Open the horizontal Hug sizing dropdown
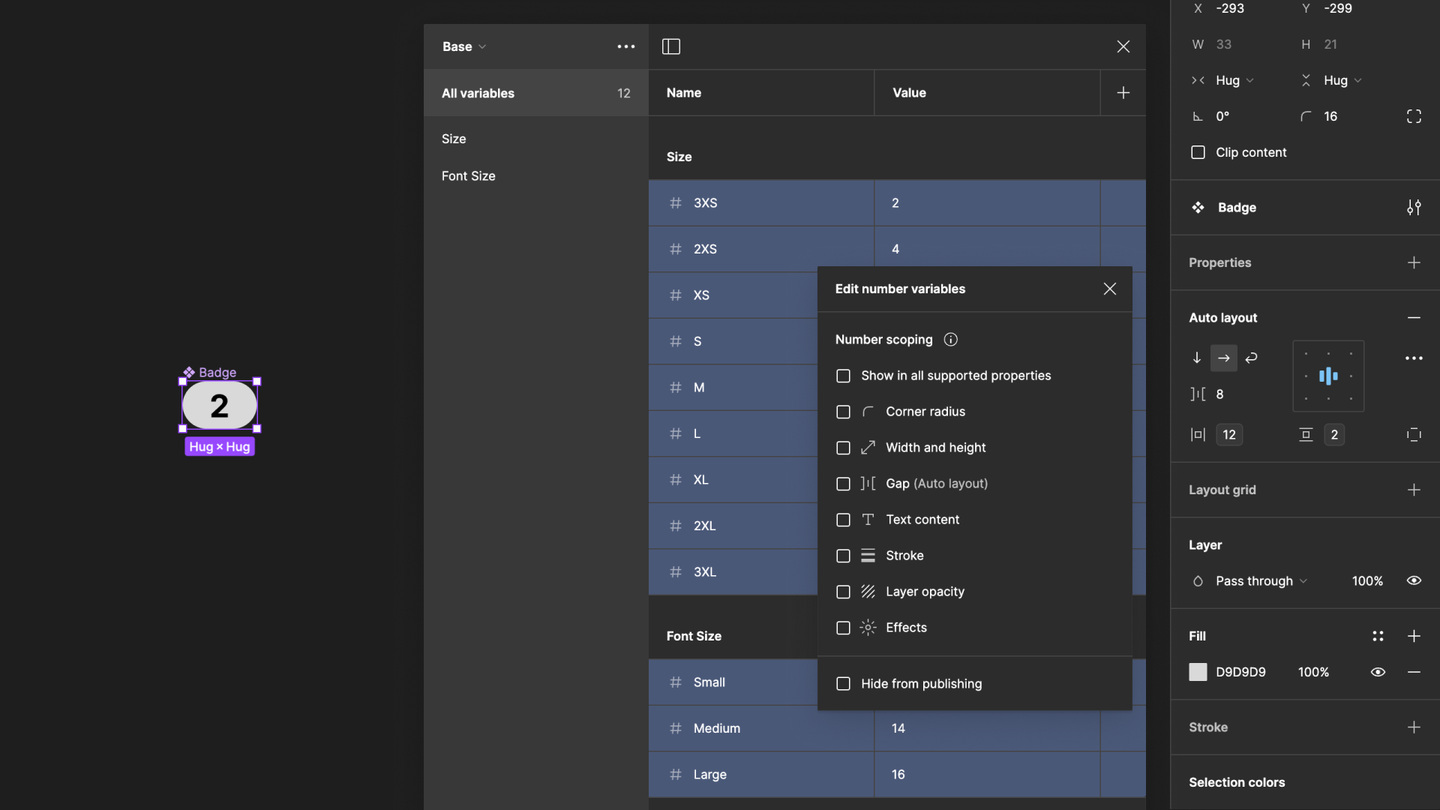1440x810 pixels. [1234, 80]
